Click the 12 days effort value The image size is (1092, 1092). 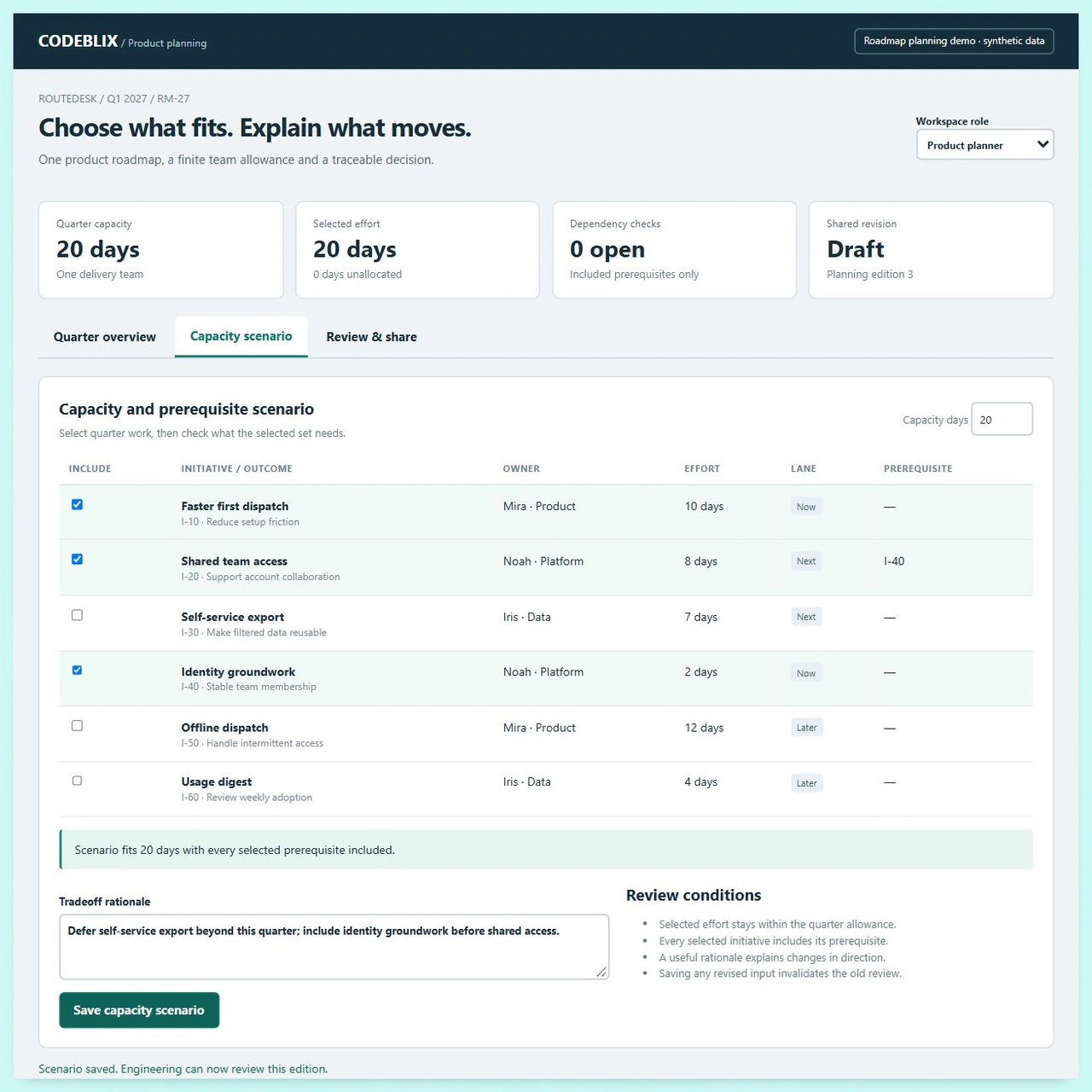tap(704, 728)
